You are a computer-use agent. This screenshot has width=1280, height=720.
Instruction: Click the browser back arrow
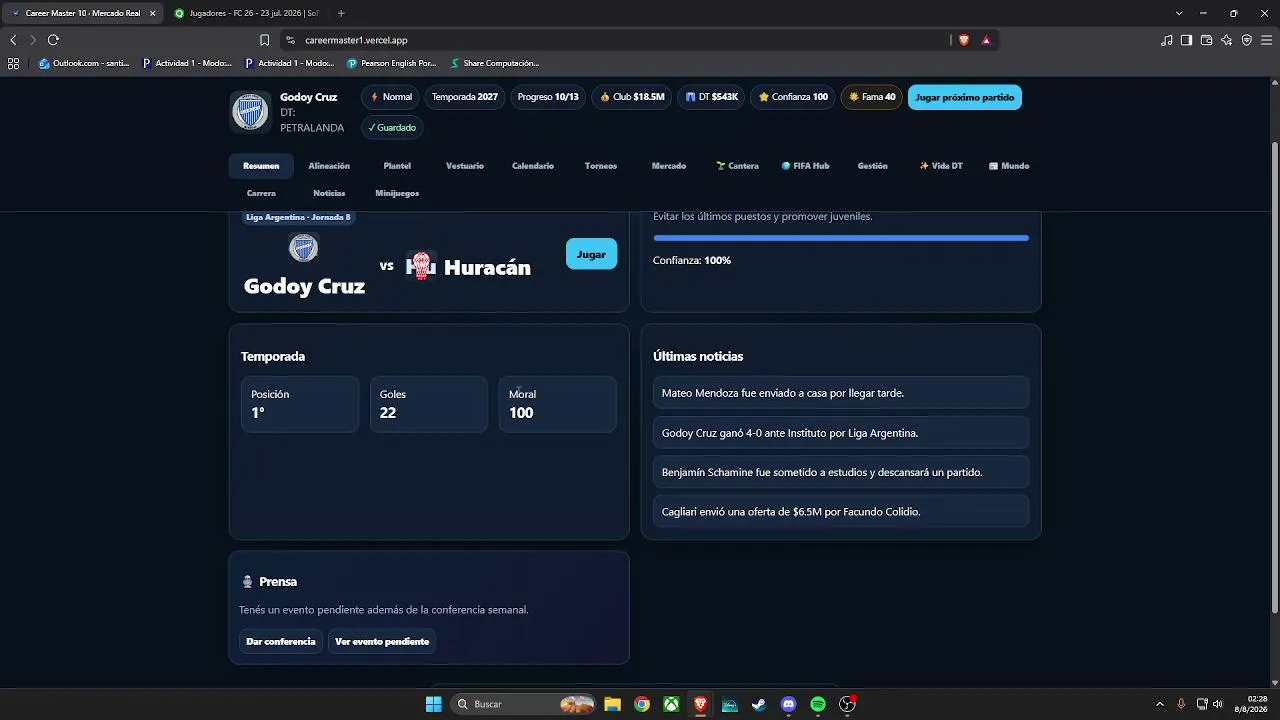click(x=13, y=40)
